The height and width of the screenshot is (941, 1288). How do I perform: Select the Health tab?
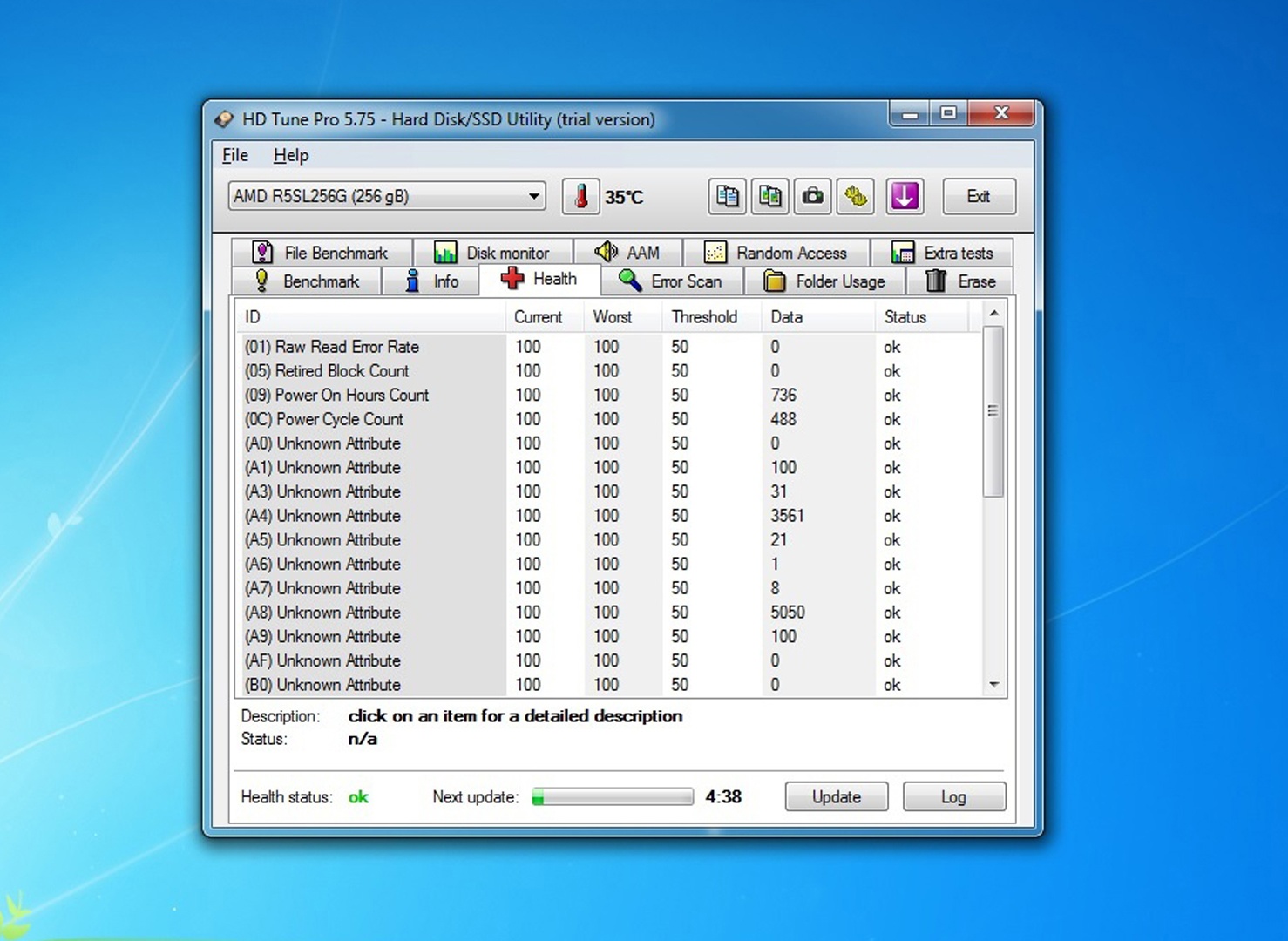coord(539,279)
